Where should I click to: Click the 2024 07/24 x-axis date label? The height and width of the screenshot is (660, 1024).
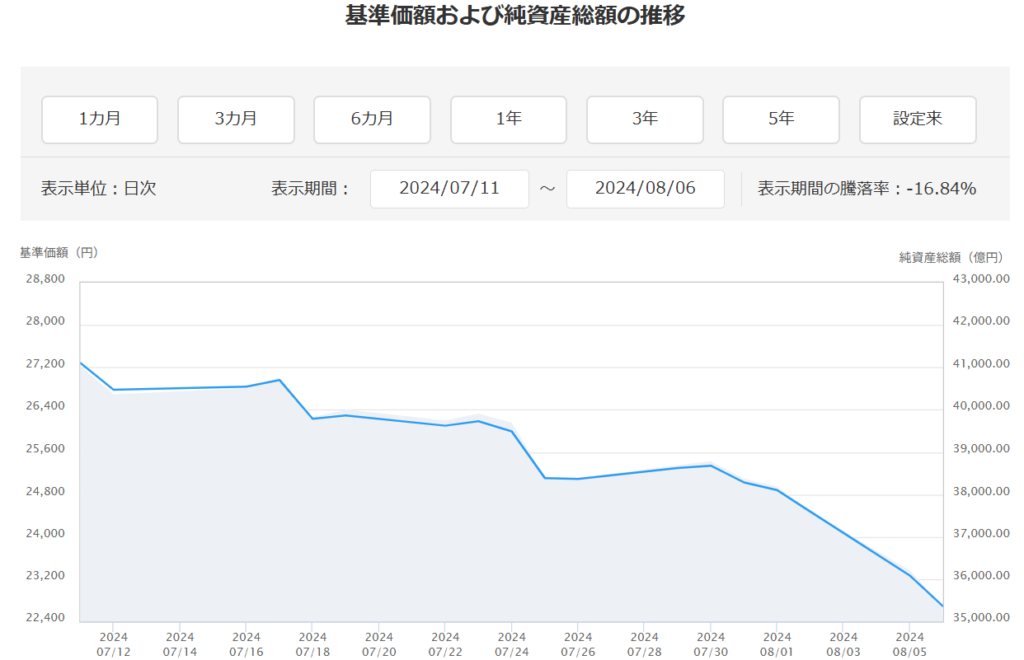[512, 643]
